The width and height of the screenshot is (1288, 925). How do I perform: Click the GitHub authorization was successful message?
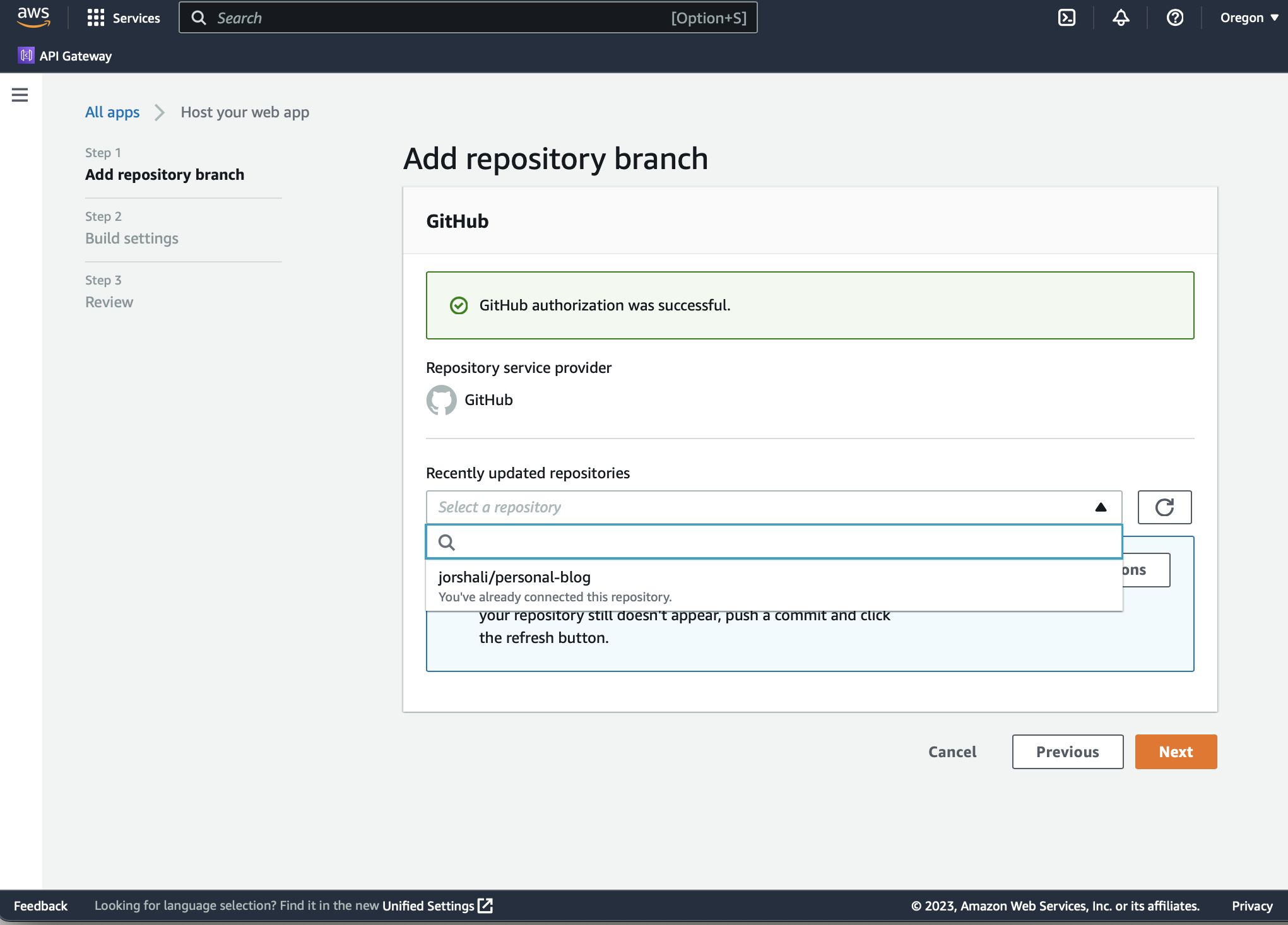(605, 305)
